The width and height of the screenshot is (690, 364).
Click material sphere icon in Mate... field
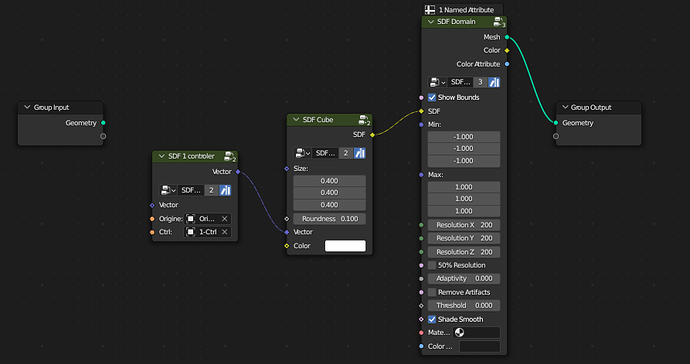pos(459,332)
